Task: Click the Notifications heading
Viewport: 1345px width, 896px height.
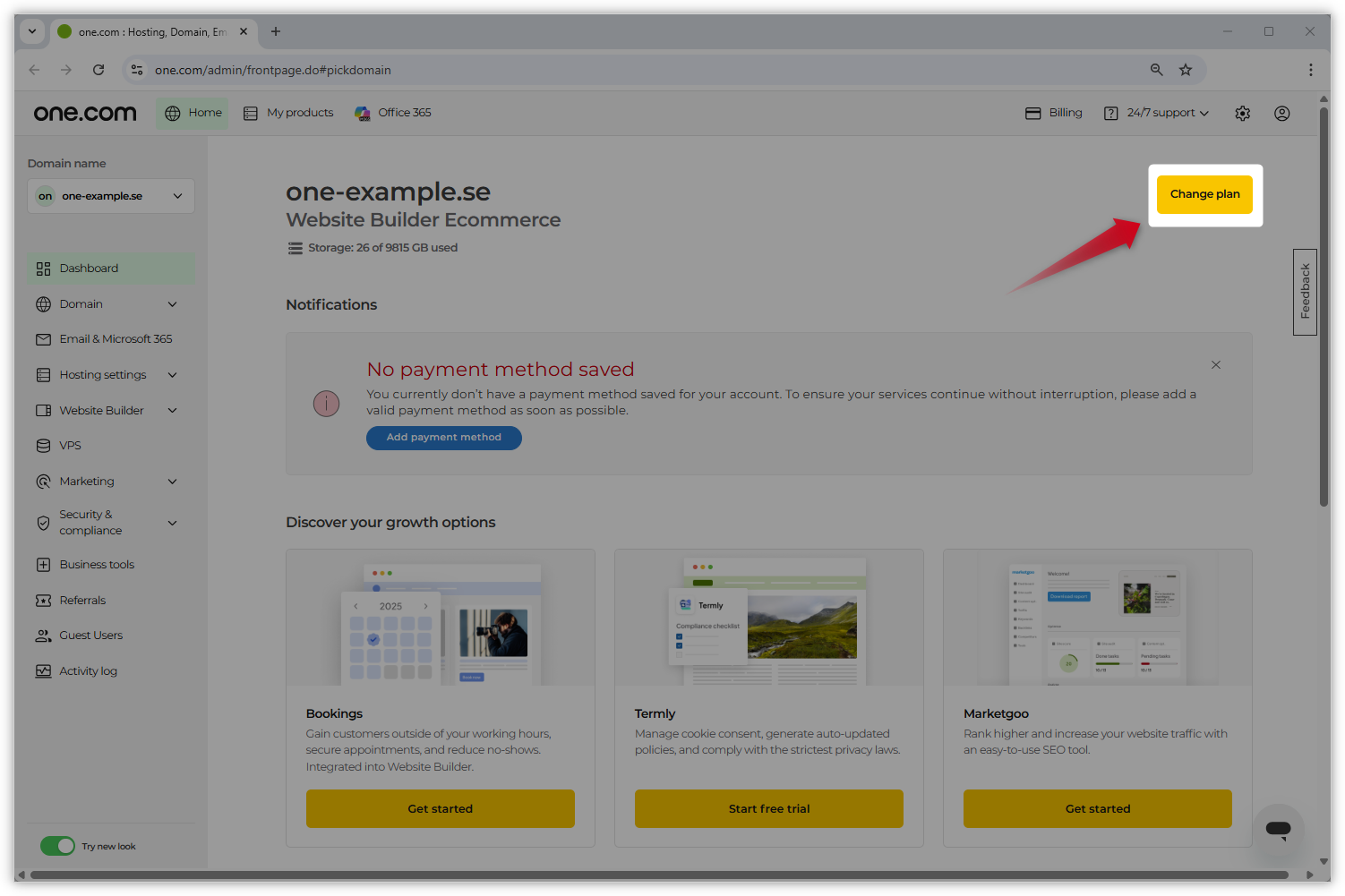Action: tap(331, 305)
